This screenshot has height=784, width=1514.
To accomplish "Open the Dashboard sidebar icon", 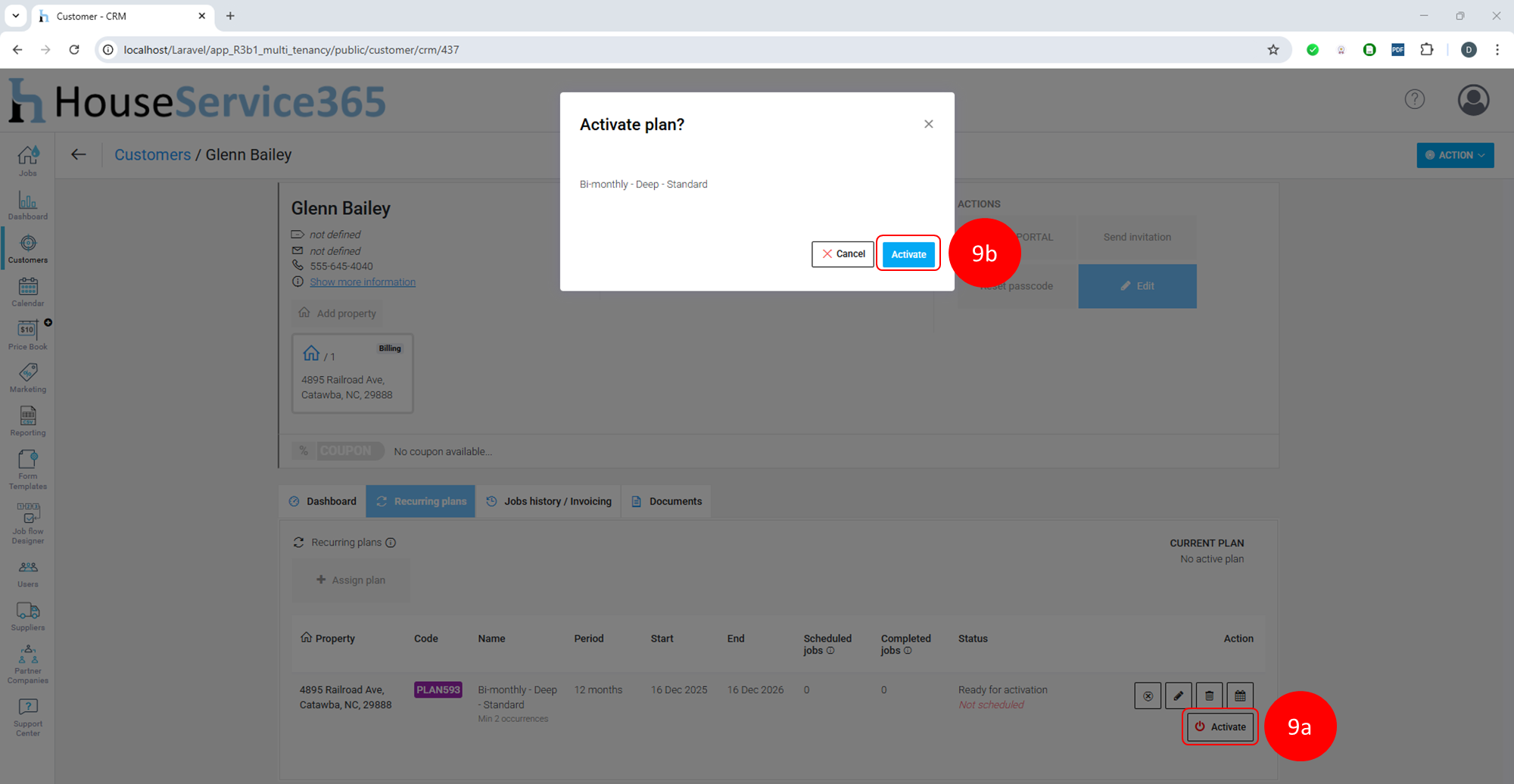I will [28, 205].
